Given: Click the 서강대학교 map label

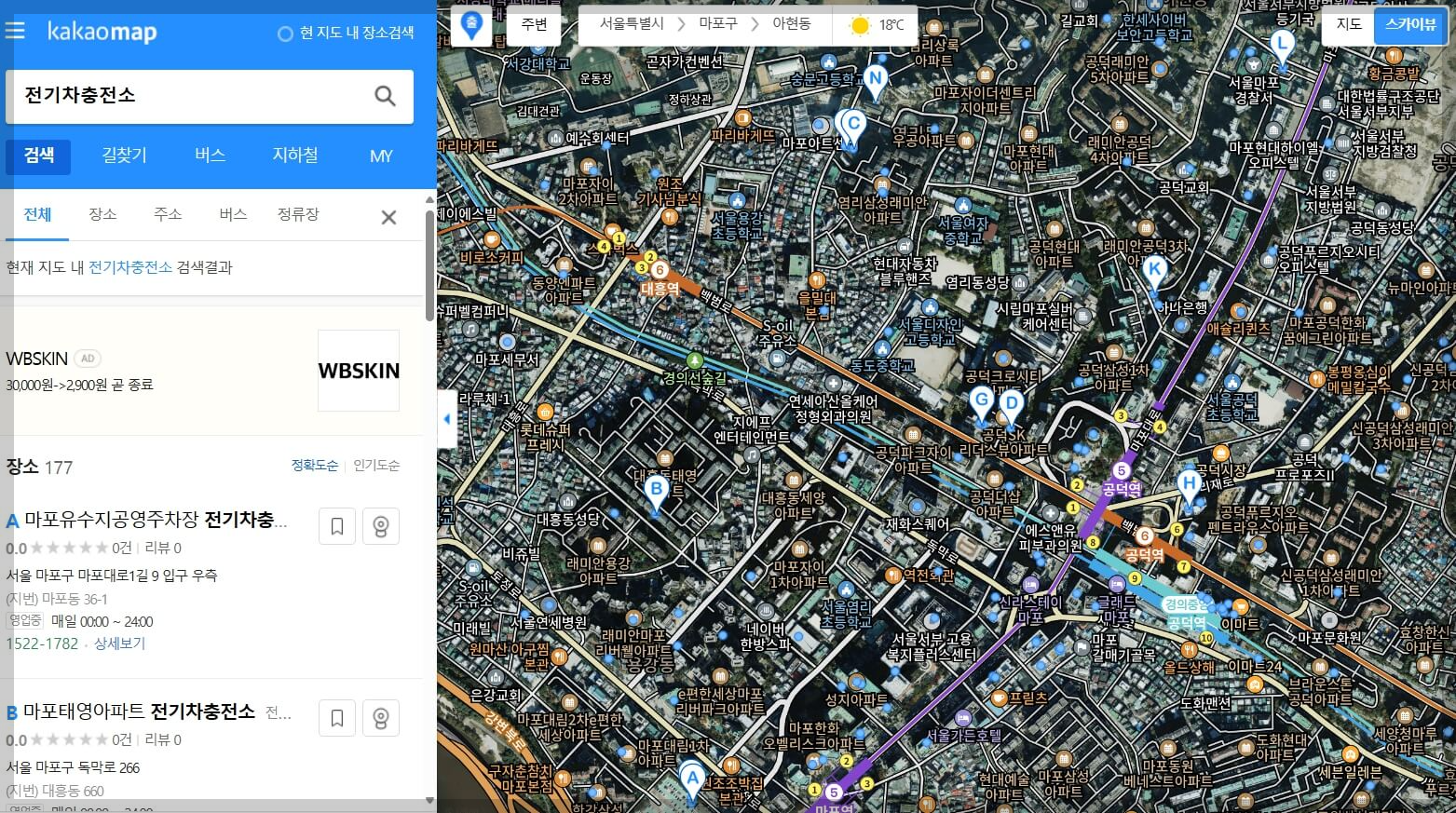Looking at the screenshot, I should [537, 64].
